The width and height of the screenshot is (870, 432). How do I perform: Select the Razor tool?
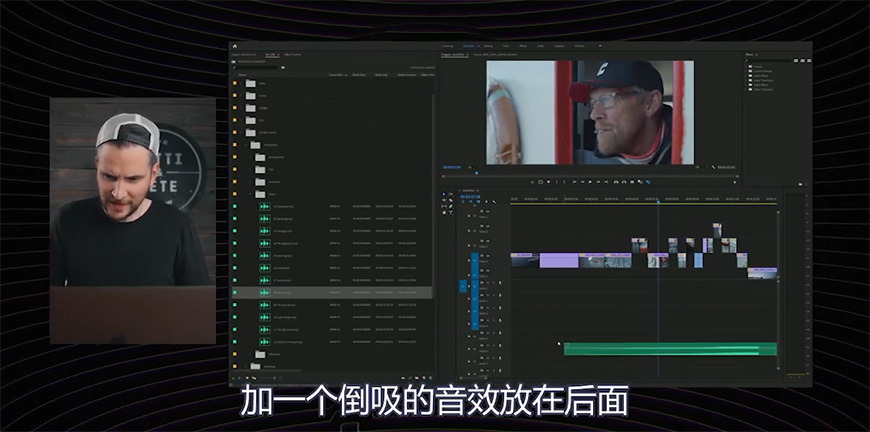point(451,200)
